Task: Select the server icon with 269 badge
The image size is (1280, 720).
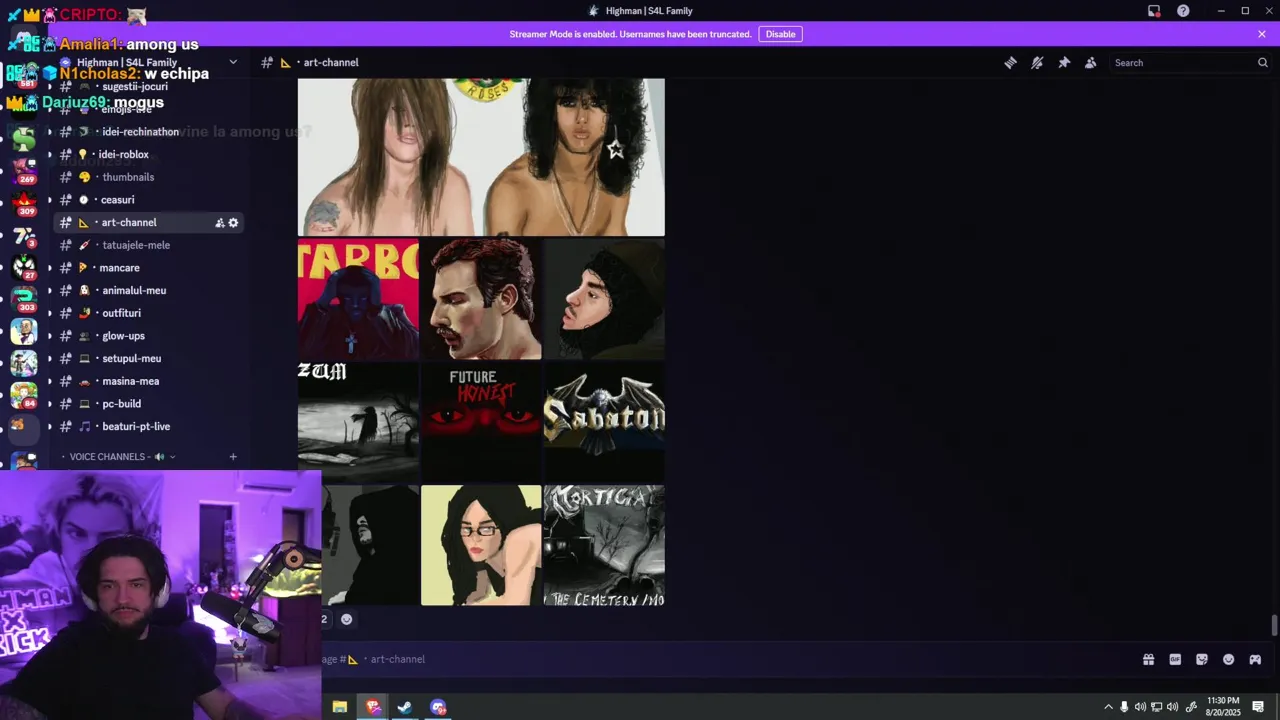Action: click(x=24, y=170)
